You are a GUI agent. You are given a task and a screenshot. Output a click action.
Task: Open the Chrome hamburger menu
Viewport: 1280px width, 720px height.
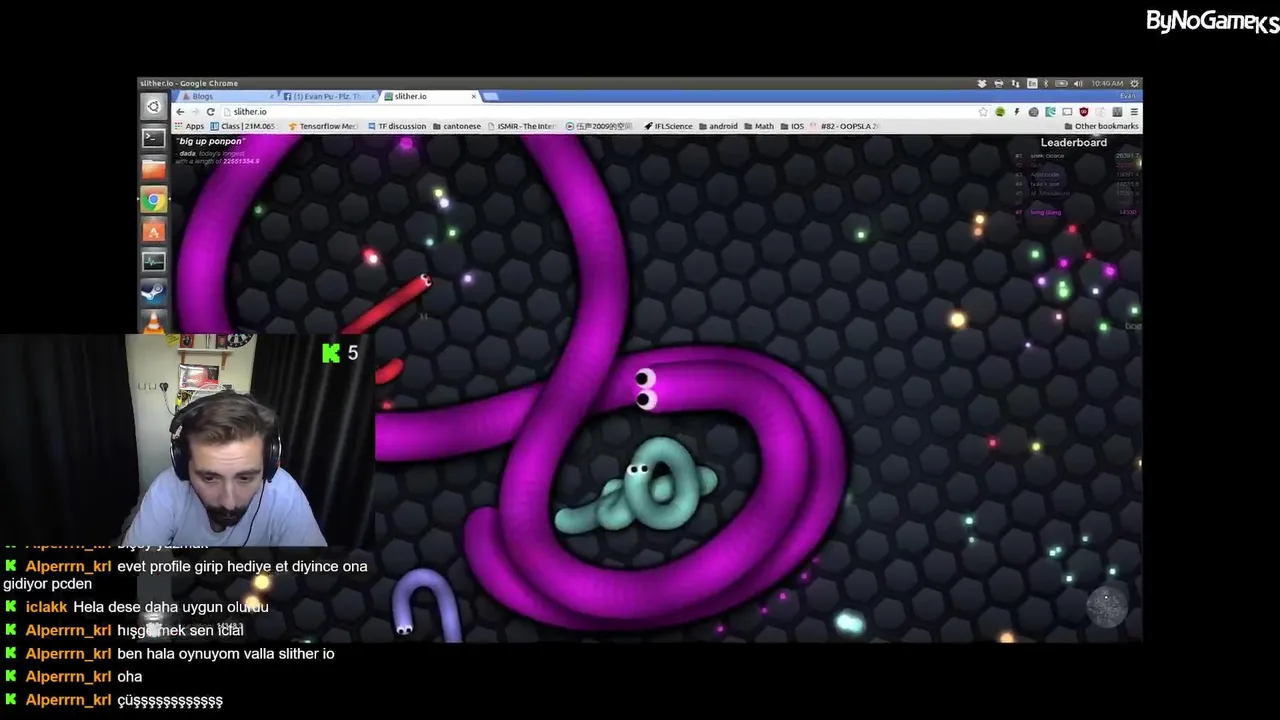[x=1134, y=112]
